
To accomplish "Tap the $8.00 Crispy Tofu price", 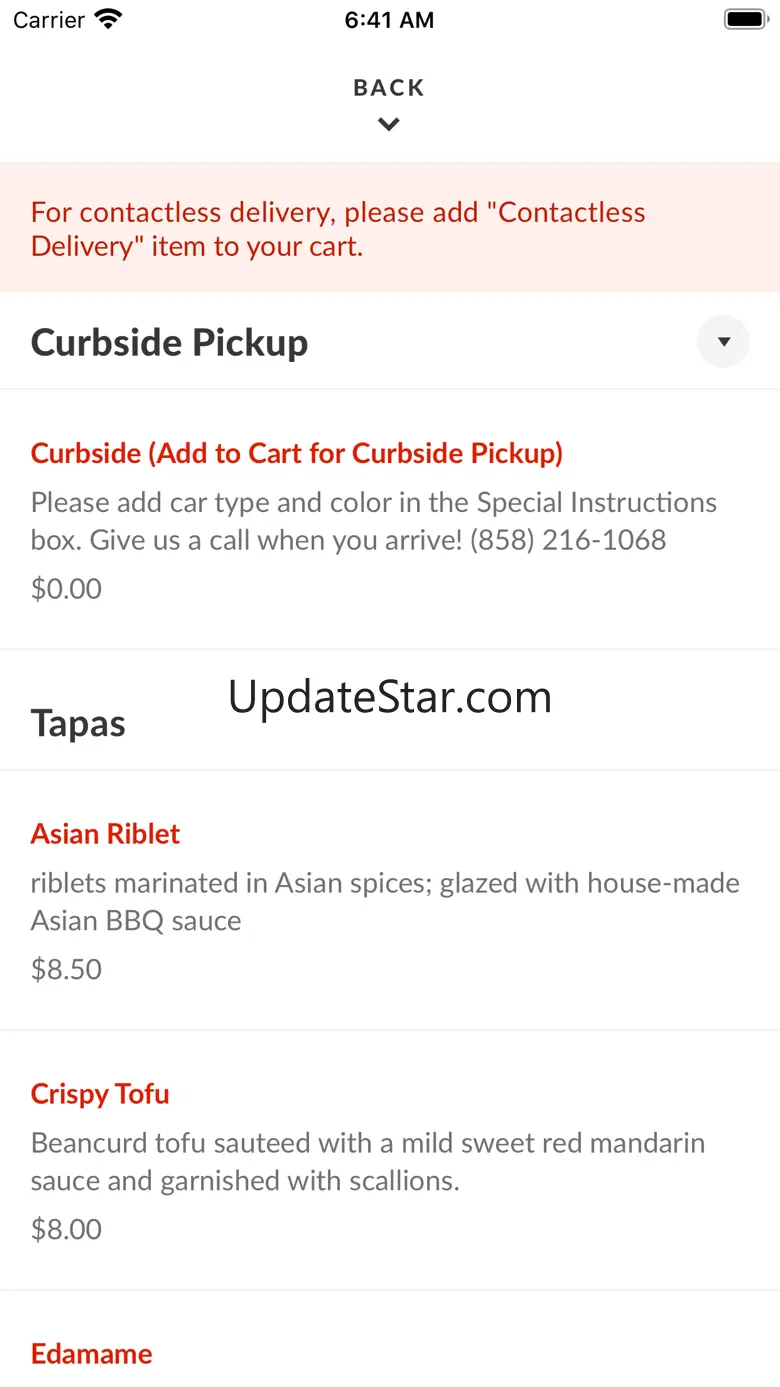I will point(66,1229).
